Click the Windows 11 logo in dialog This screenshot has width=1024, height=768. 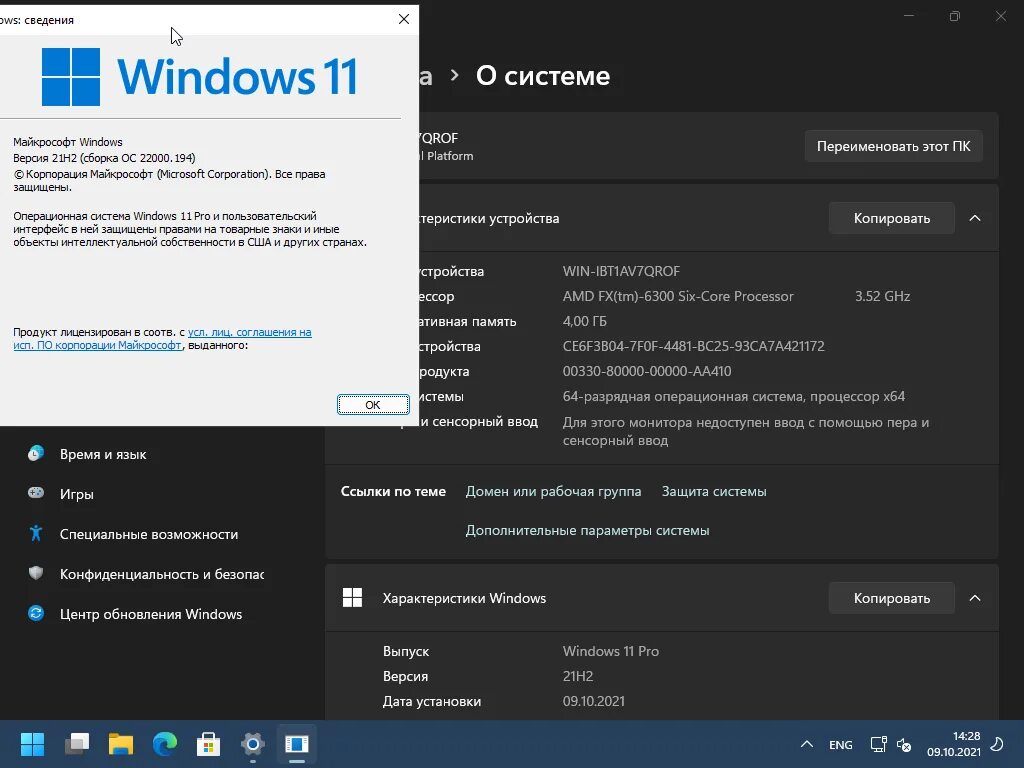(200, 76)
